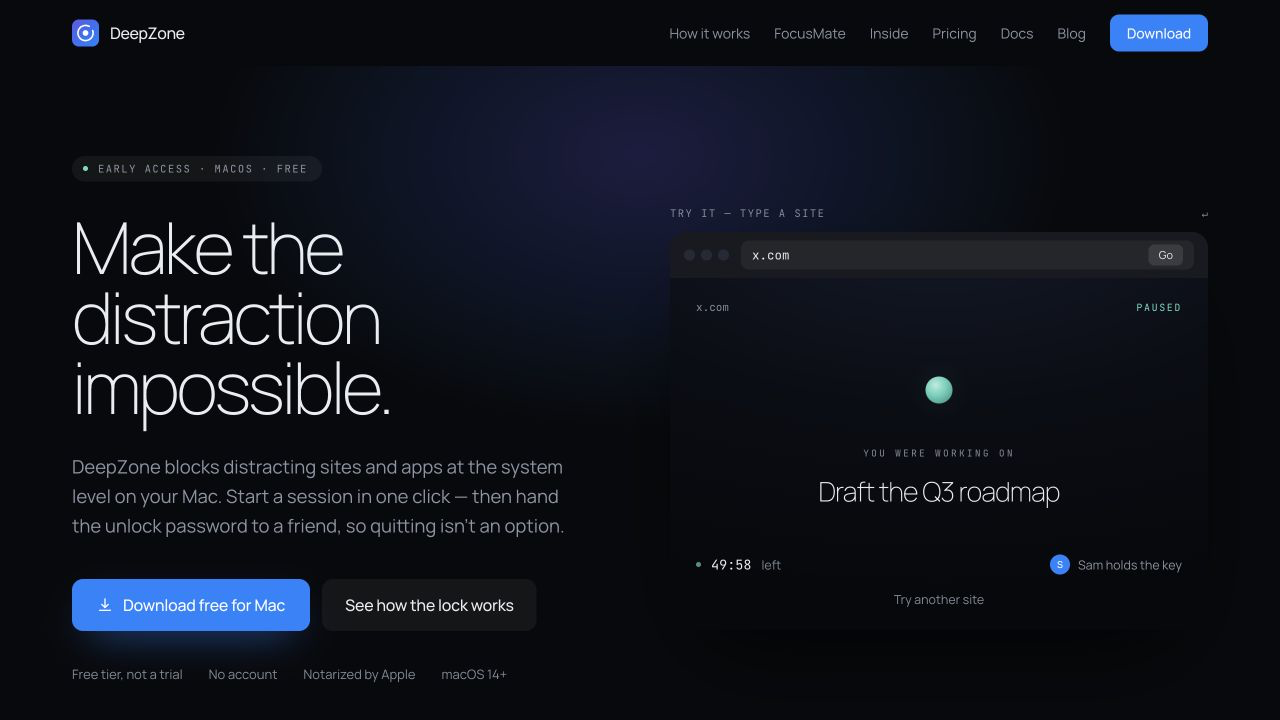
Task: Open the Inside nav link
Action: [889, 33]
